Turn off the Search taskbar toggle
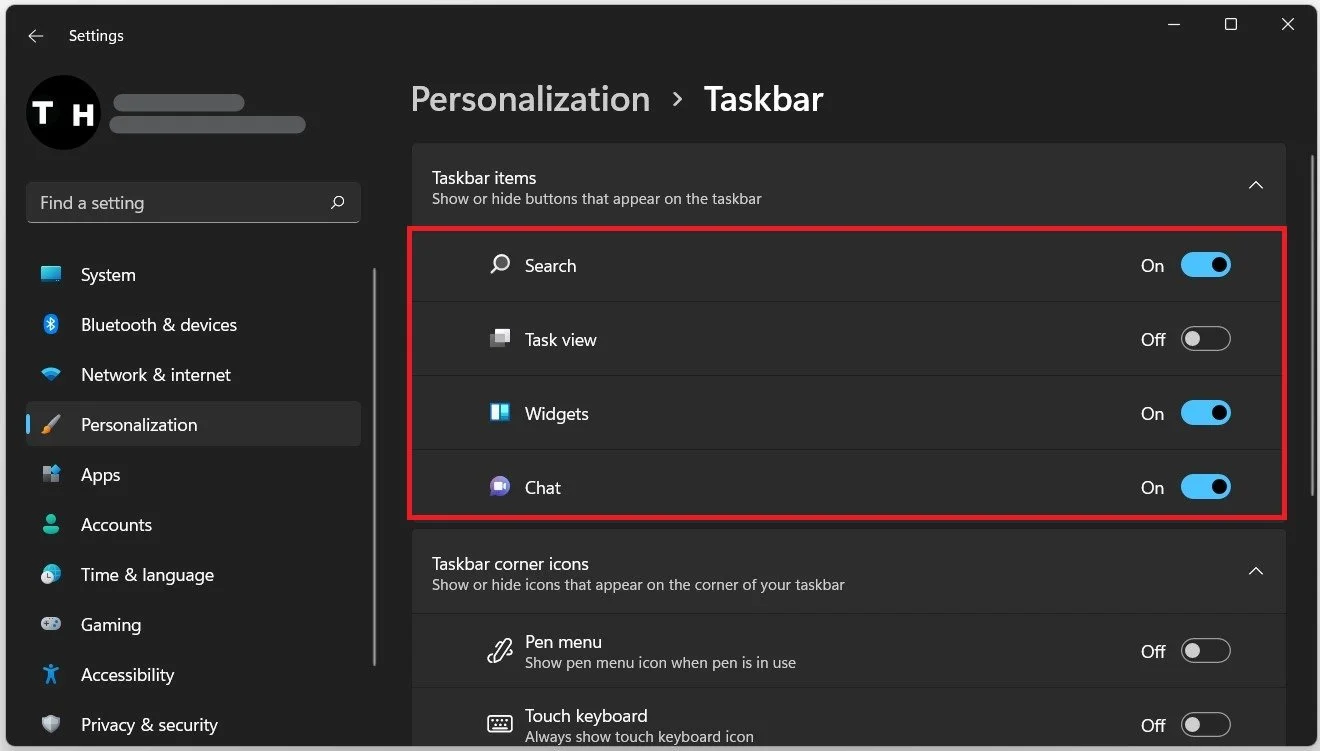The height and width of the screenshot is (751, 1320). coord(1206,265)
